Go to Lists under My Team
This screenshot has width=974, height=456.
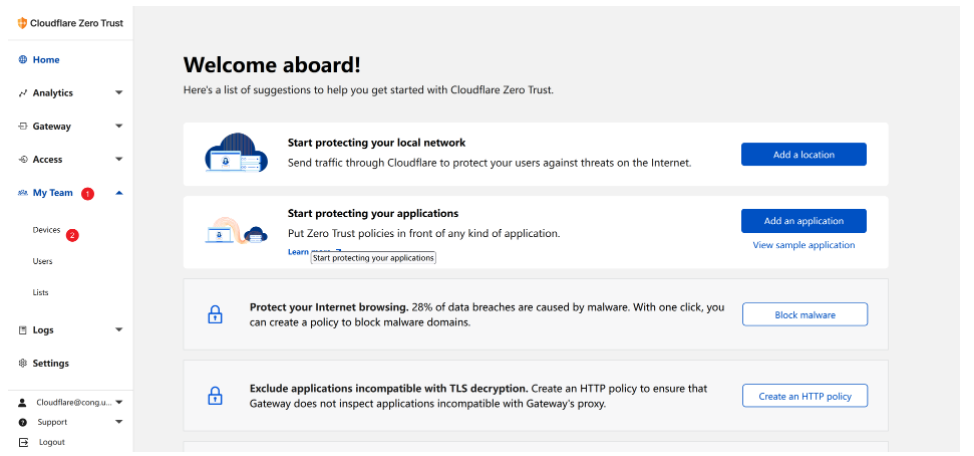coord(40,293)
